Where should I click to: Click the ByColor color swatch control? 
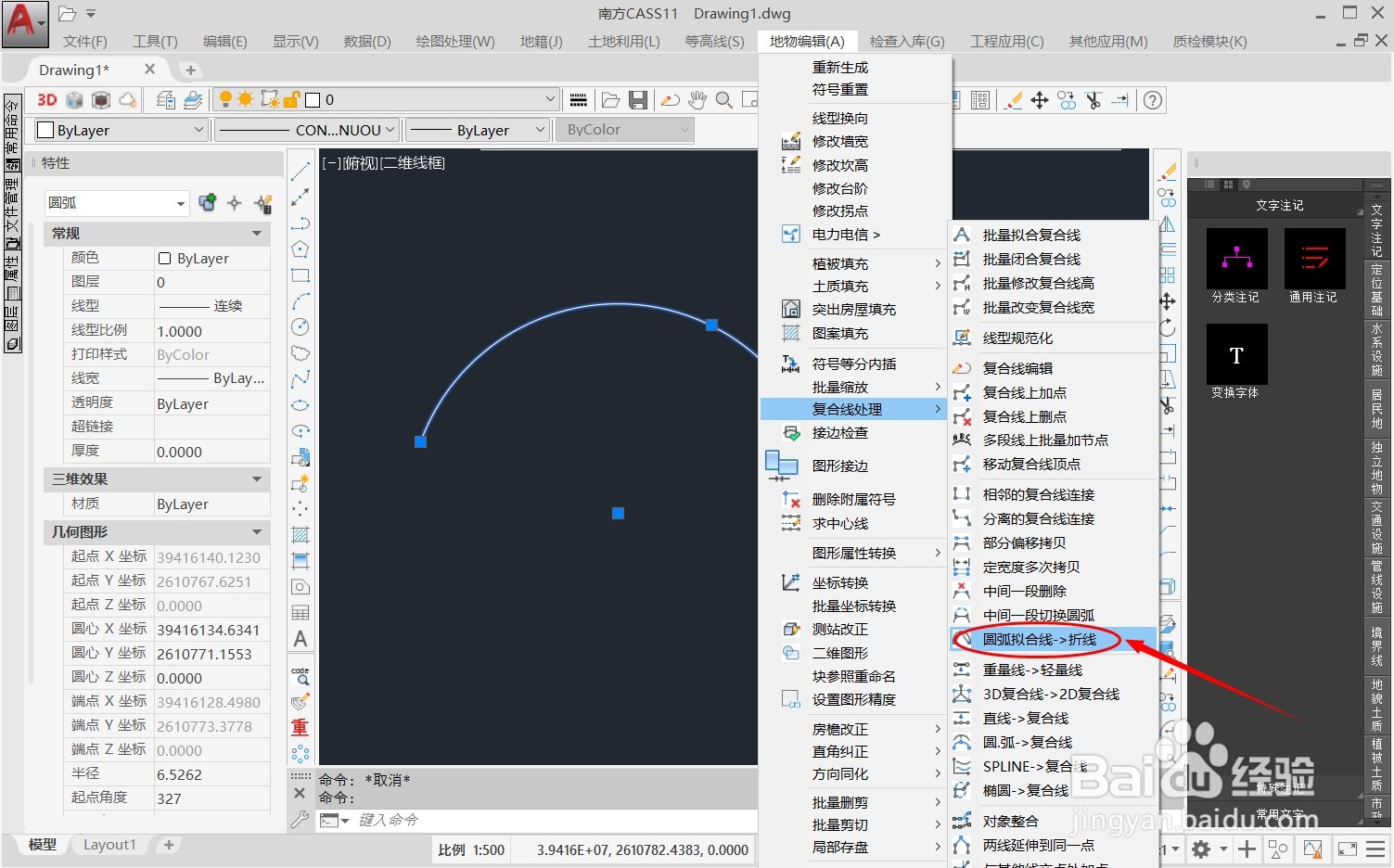point(623,130)
